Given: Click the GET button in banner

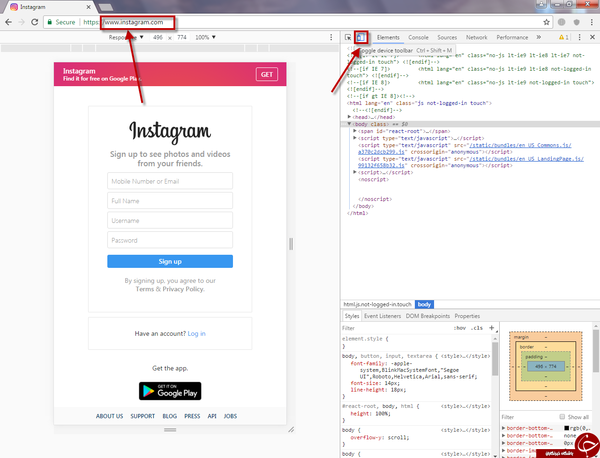Looking at the screenshot, I should (x=267, y=74).
